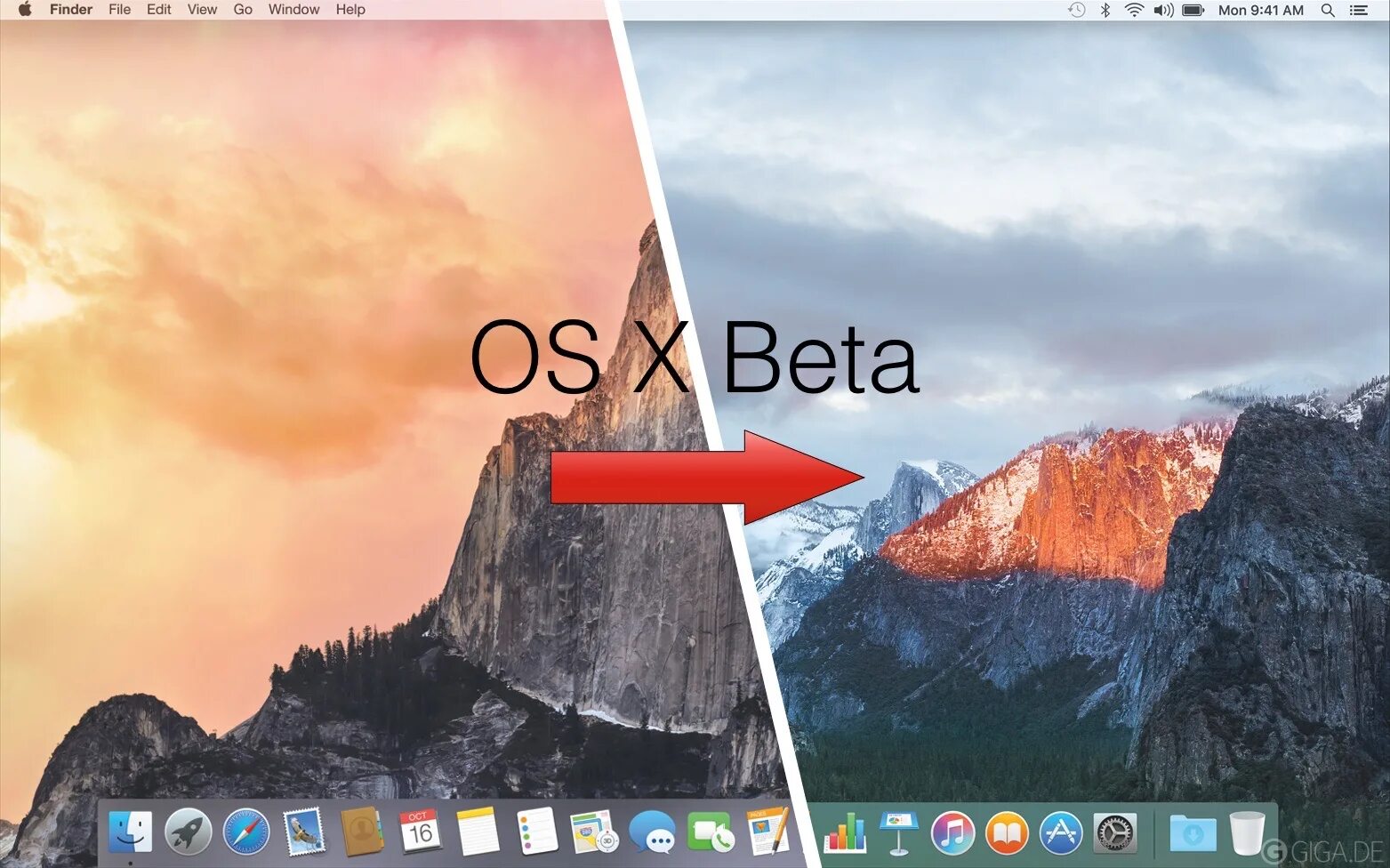
Task: Open Mail stamp icon in Dock
Action: point(304,833)
